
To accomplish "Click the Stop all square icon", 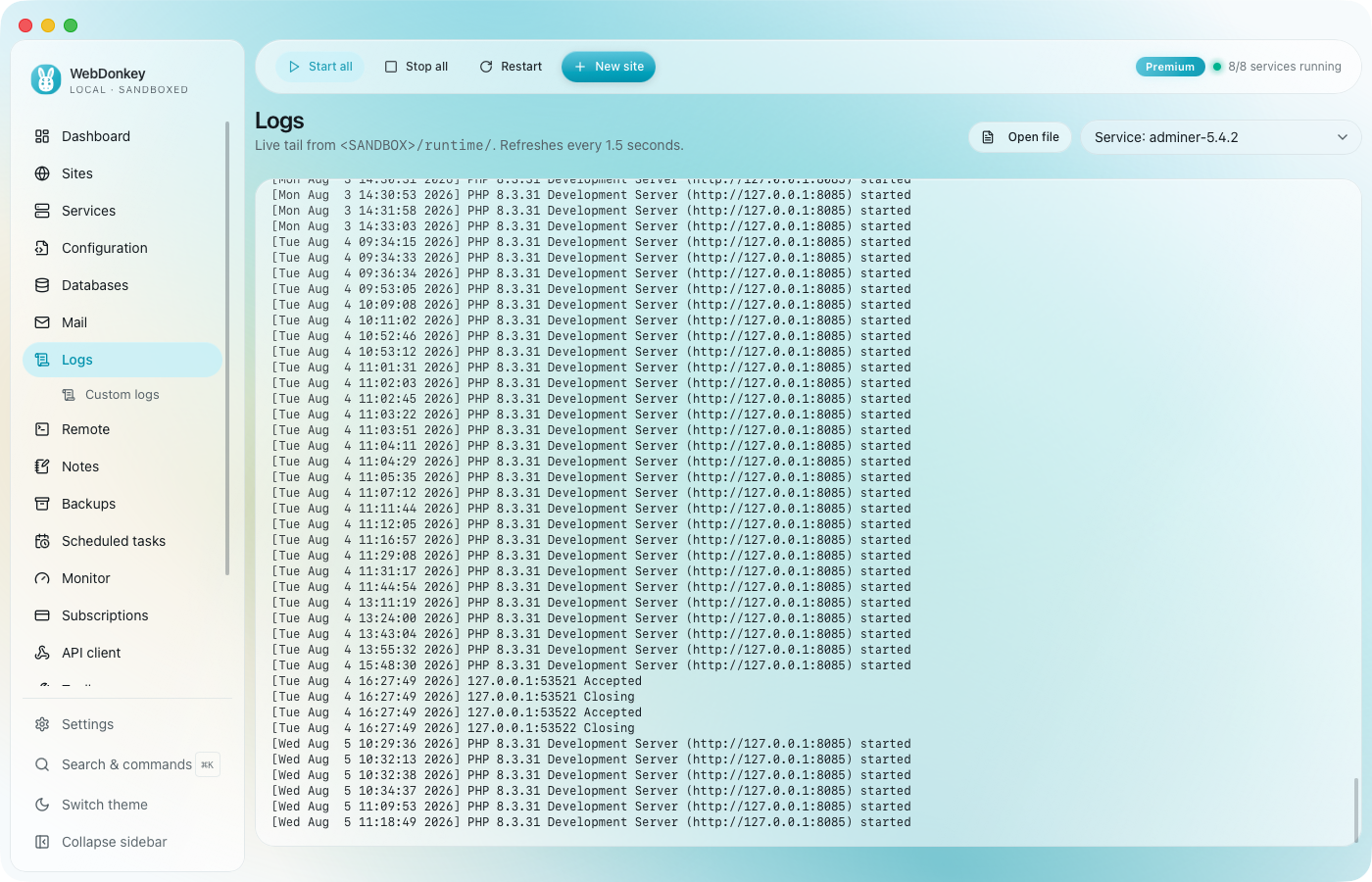I will (x=391, y=67).
